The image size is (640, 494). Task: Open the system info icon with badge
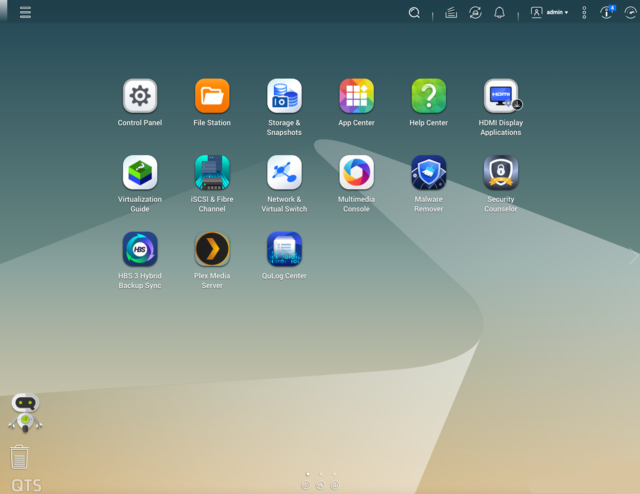(x=607, y=12)
